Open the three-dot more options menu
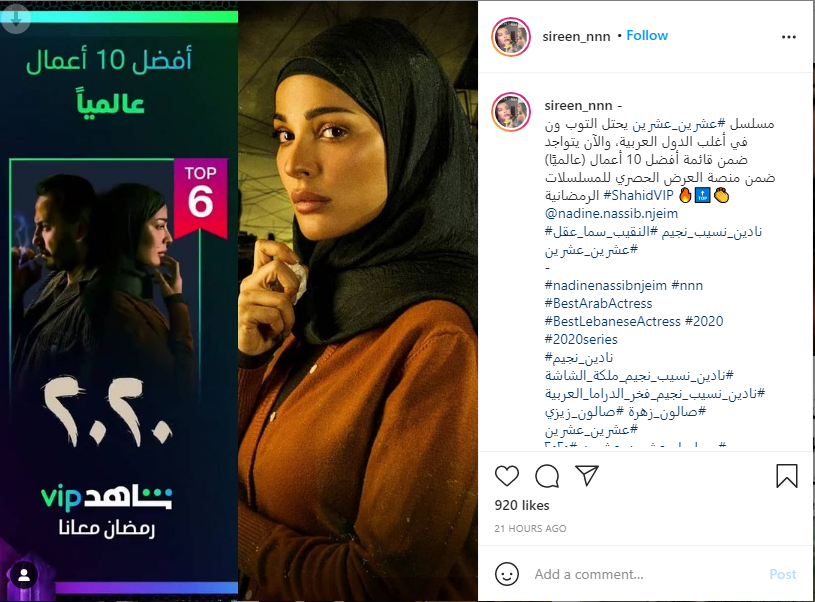The width and height of the screenshot is (815, 602). pyautogui.click(x=788, y=37)
